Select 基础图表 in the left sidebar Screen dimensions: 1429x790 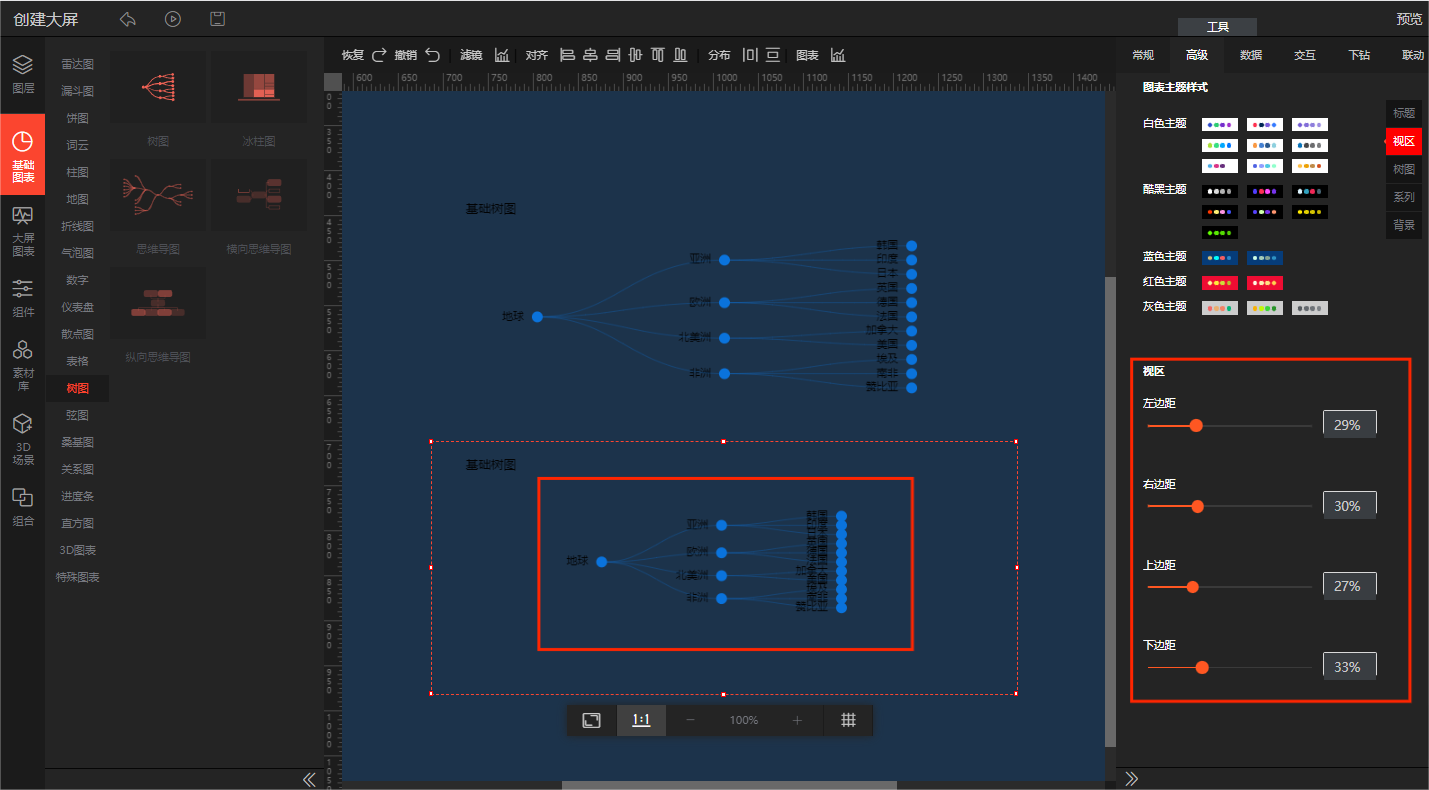click(x=22, y=153)
